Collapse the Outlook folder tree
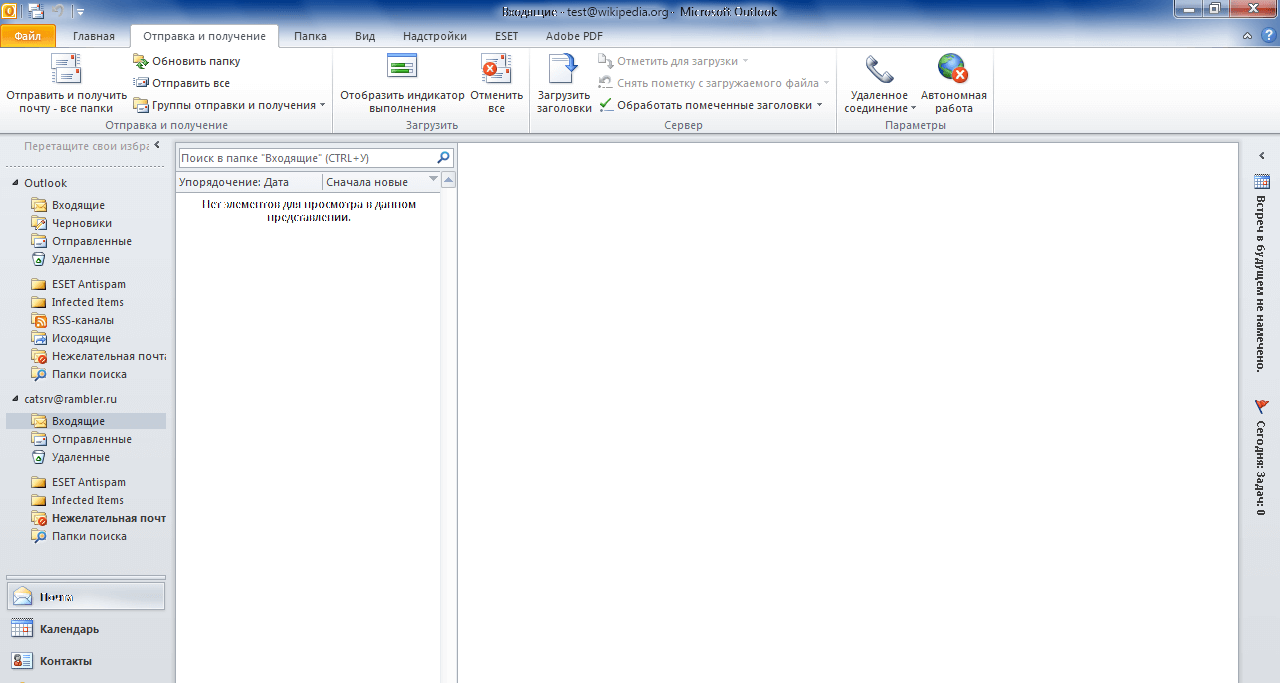The height and width of the screenshot is (683, 1280). pos(15,183)
